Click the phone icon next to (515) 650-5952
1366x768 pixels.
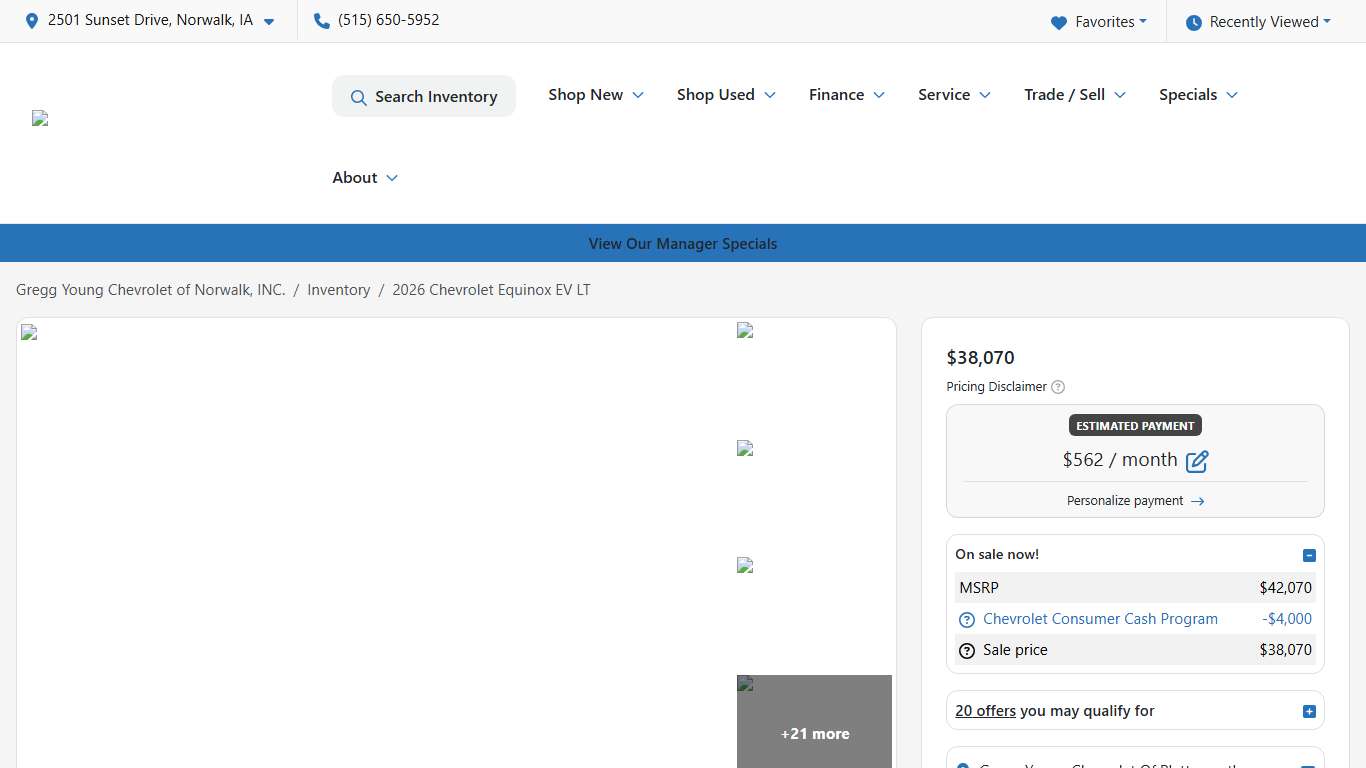click(x=321, y=21)
